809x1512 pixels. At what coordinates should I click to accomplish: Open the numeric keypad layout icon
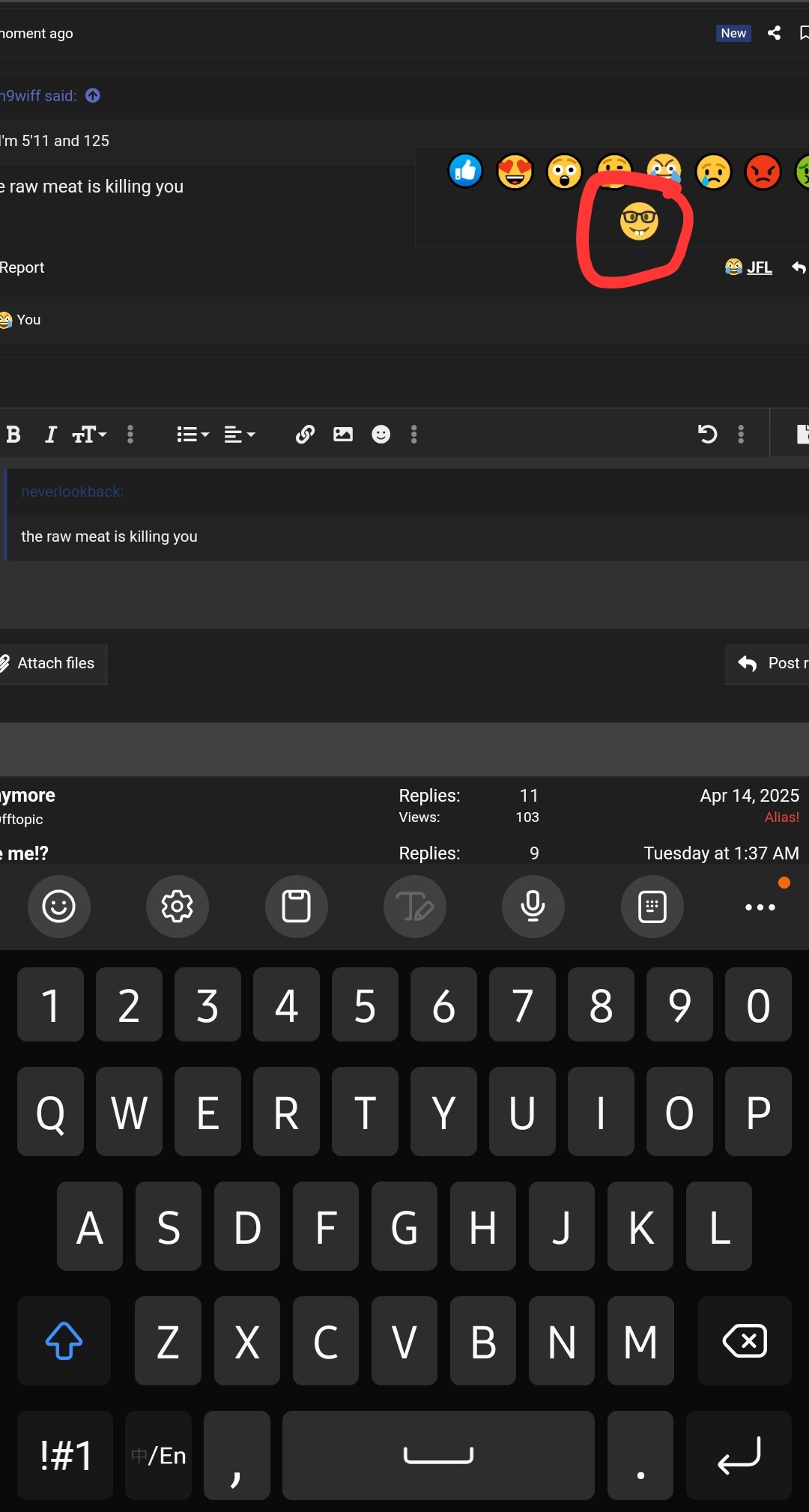click(x=652, y=907)
